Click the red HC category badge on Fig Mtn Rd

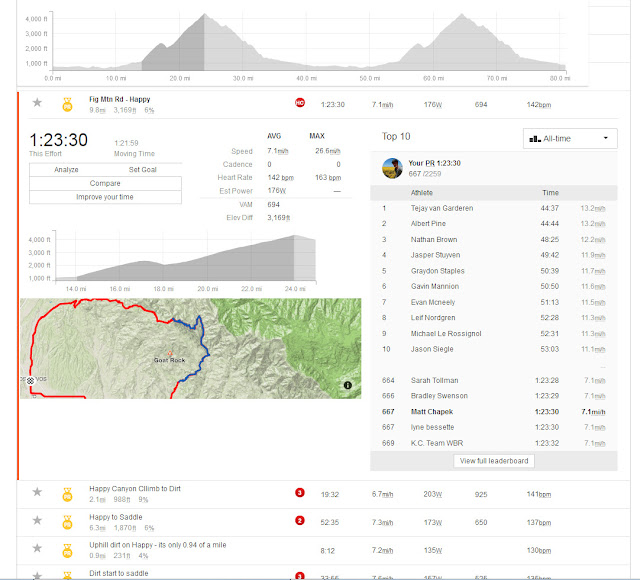[300, 103]
